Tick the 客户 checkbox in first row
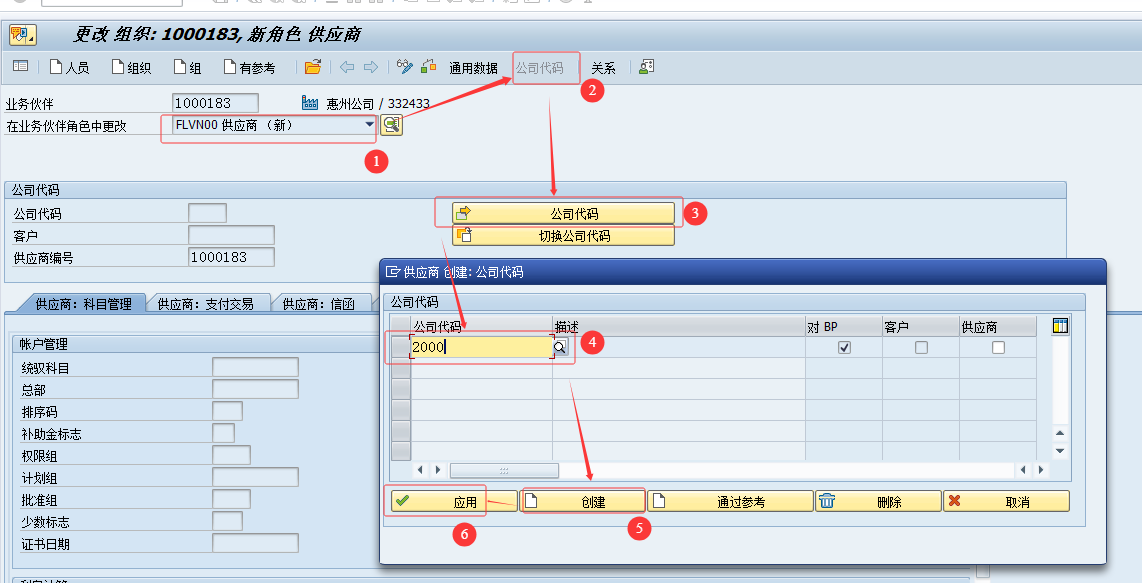 coord(921,347)
